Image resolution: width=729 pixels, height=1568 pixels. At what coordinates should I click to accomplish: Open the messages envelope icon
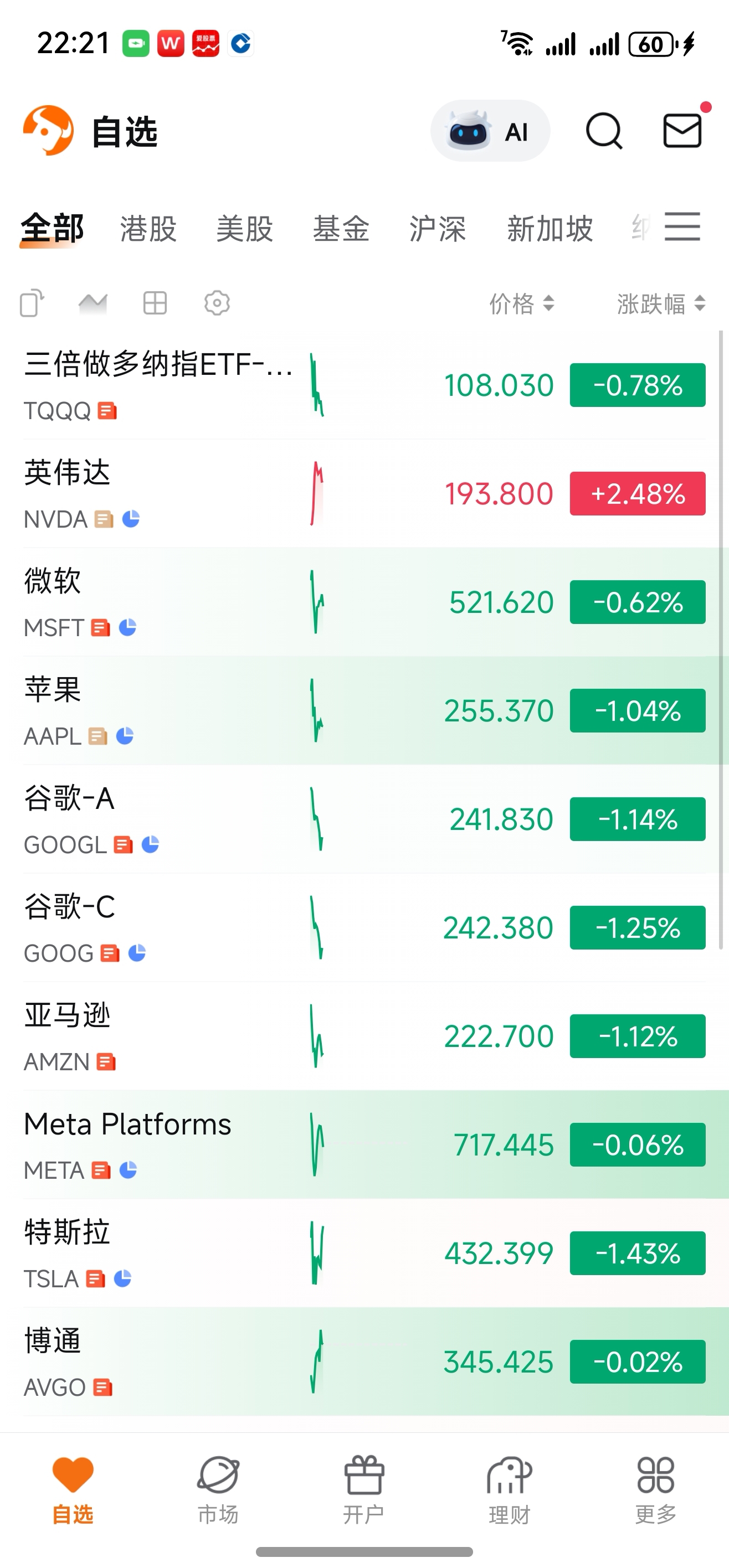coord(682,130)
